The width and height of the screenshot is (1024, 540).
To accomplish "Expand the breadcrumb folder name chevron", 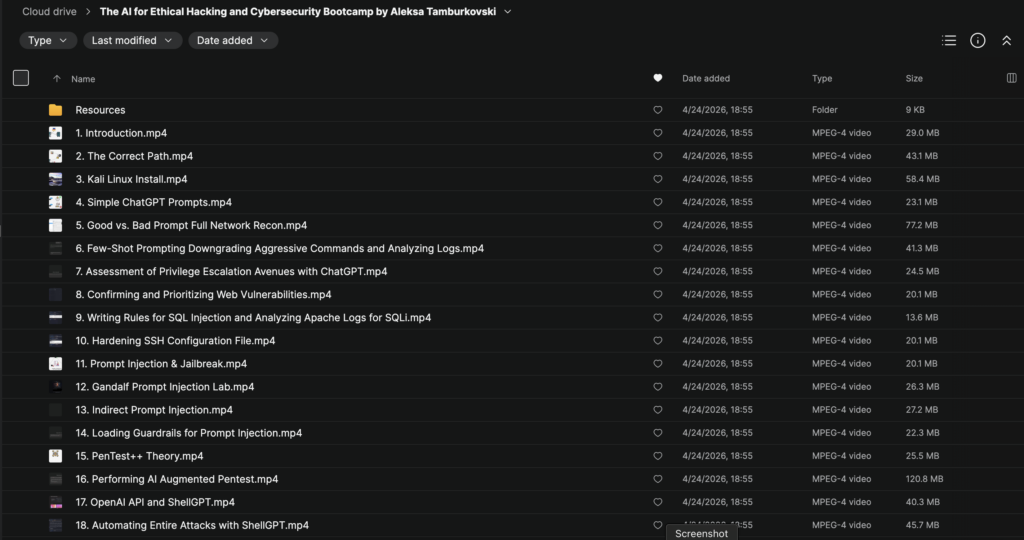I will pos(507,12).
